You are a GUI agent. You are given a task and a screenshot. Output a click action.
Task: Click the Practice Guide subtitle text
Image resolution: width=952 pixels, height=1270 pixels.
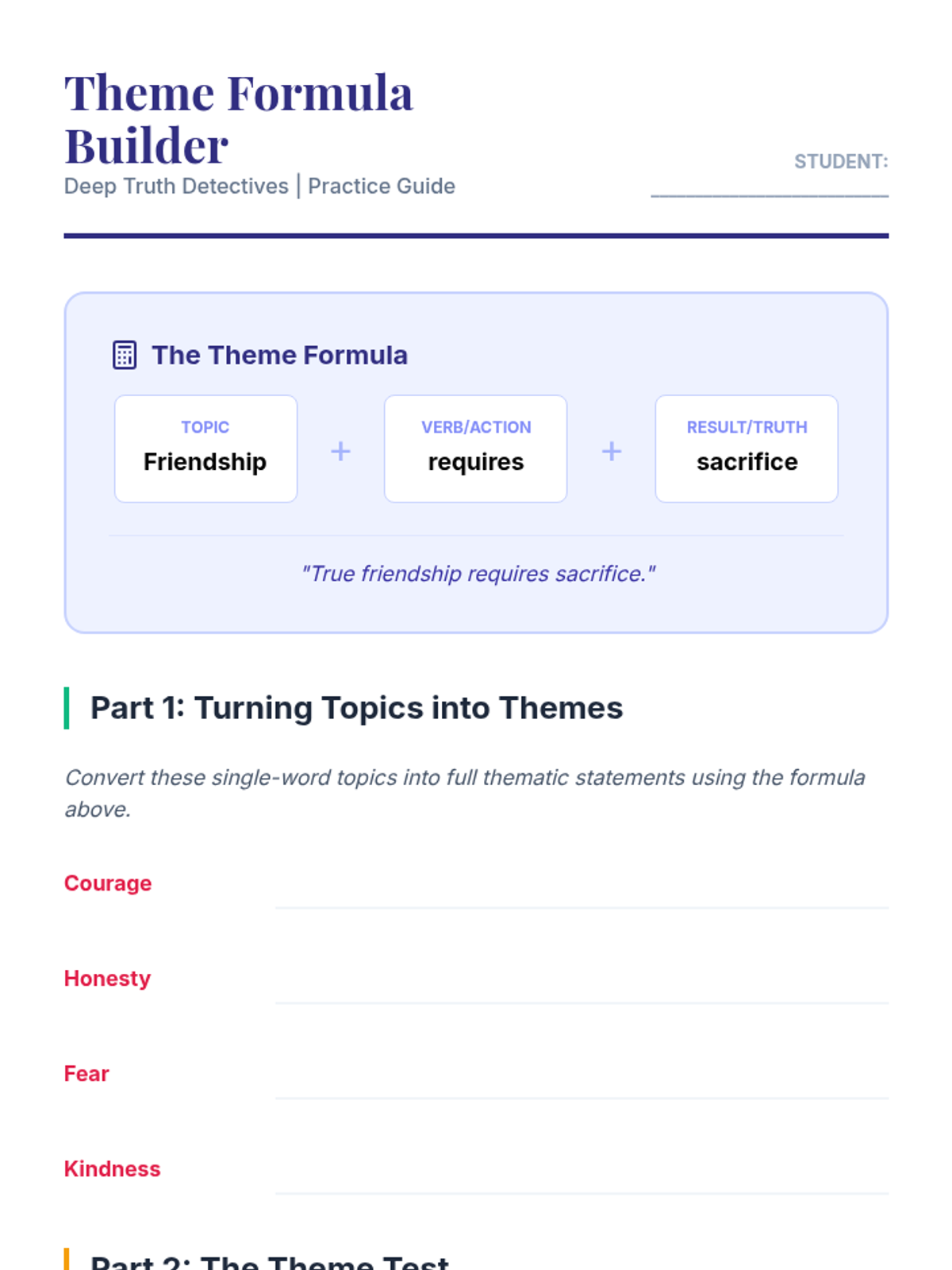(x=382, y=186)
